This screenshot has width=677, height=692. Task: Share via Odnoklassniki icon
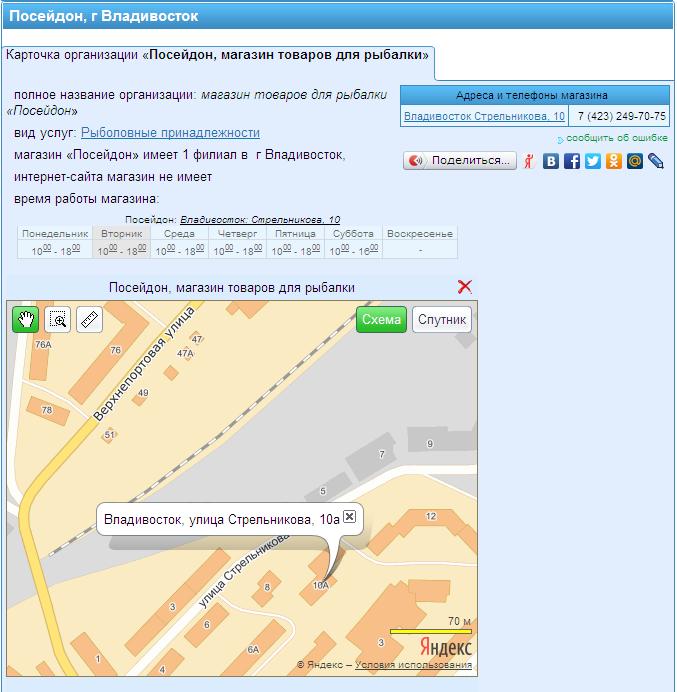pos(613,161)
